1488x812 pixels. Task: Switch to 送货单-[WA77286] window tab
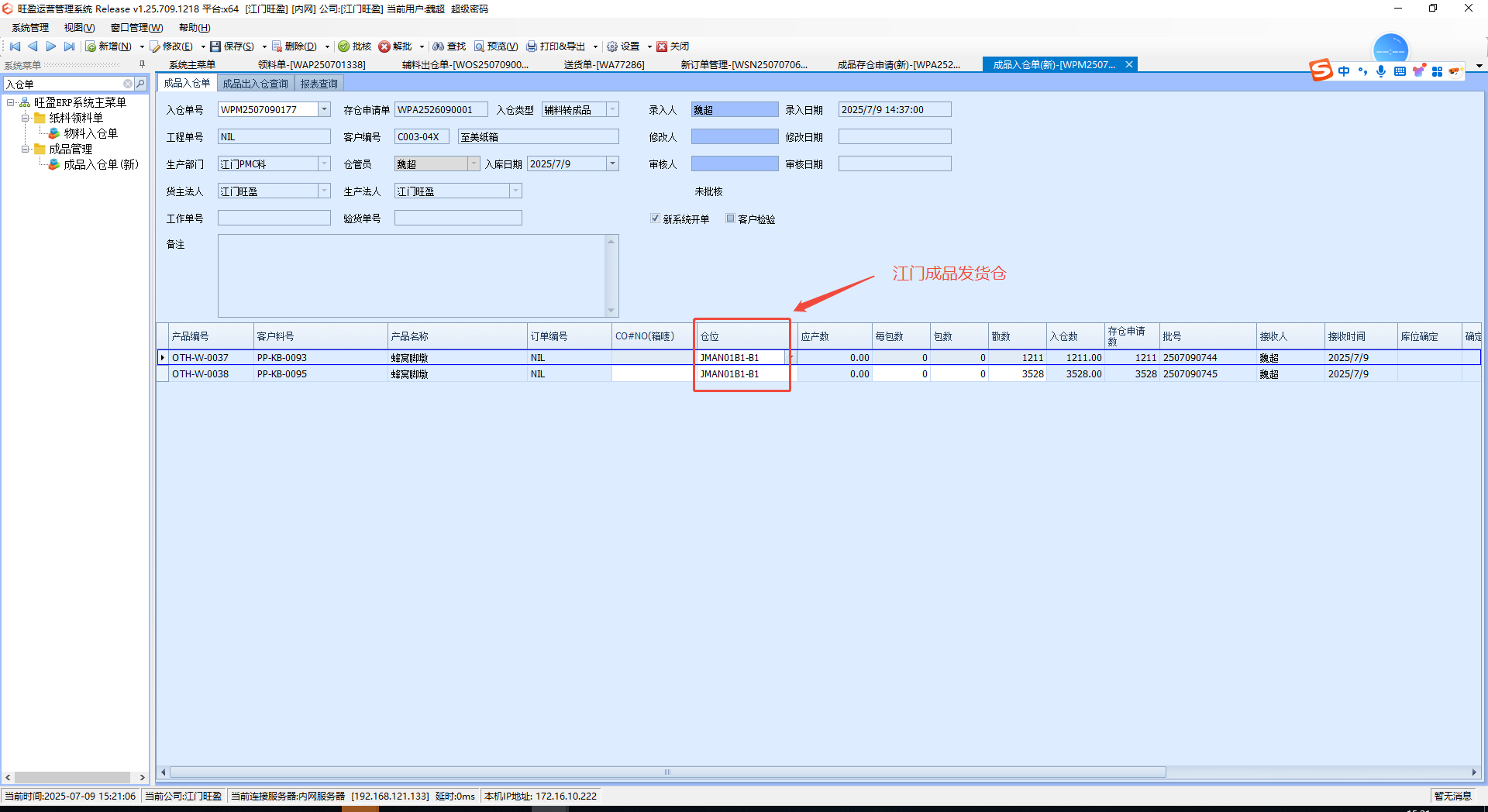click(x=604, y=64)
